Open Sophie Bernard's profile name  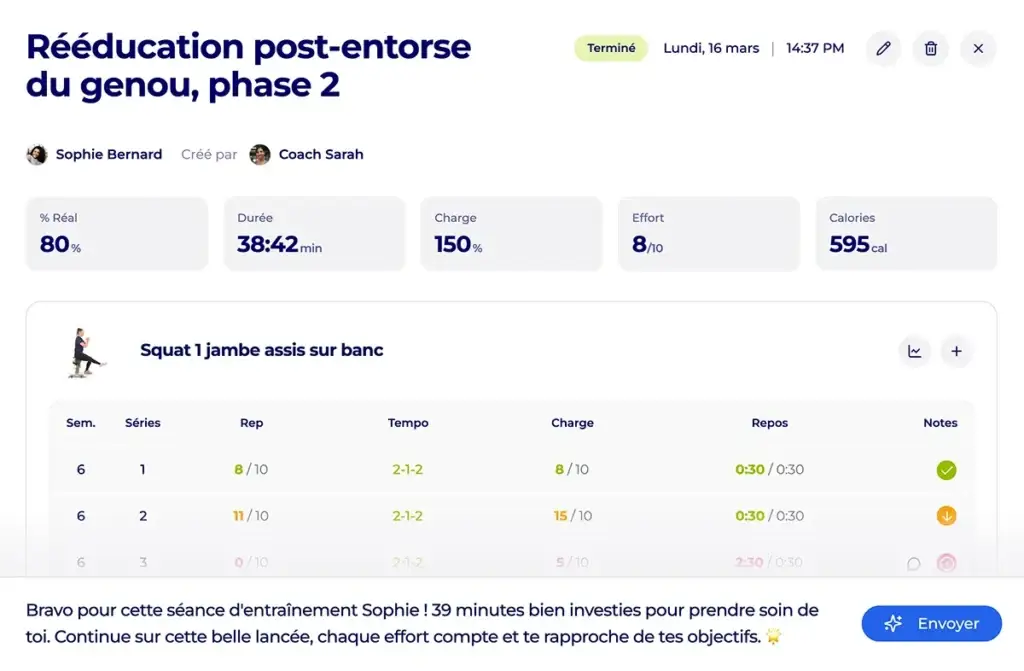(x=109, y=155)
